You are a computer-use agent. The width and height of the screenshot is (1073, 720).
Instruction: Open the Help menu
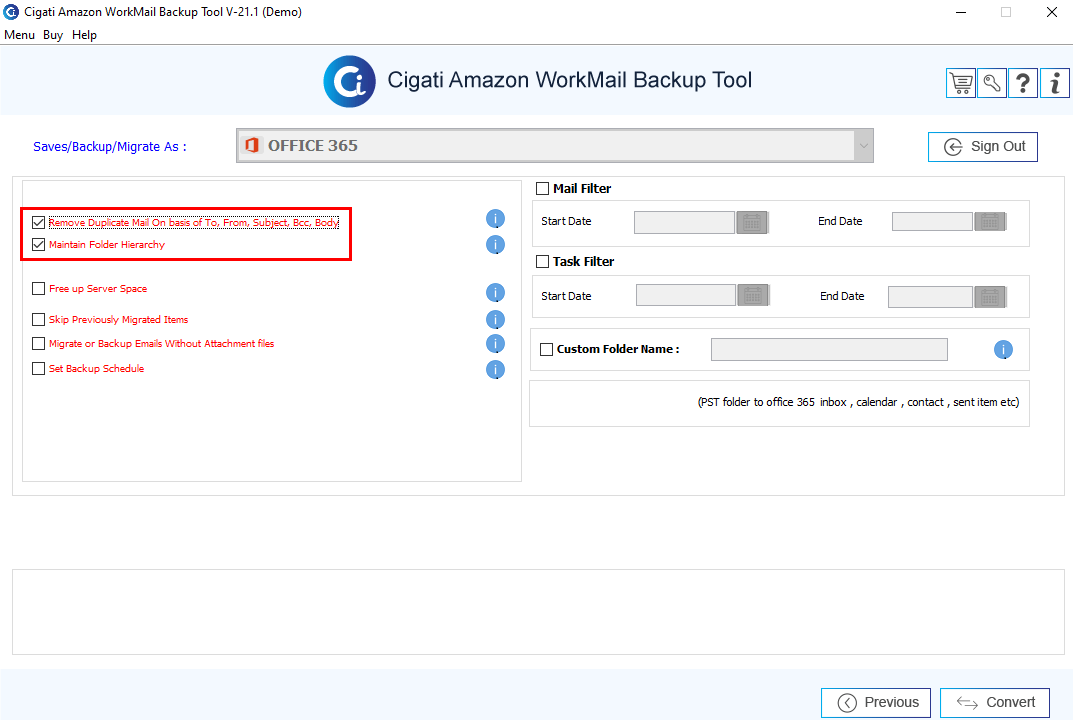84,35
